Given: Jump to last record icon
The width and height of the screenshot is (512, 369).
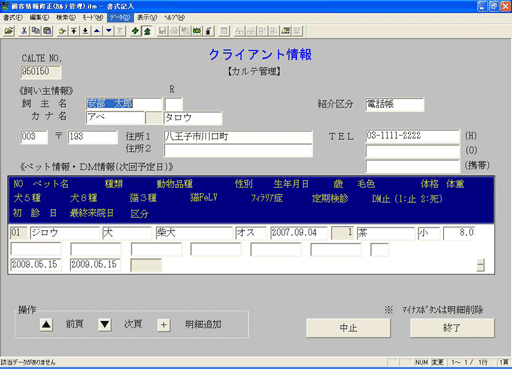Looking at the screenshot, I should (x=85, y=31).
